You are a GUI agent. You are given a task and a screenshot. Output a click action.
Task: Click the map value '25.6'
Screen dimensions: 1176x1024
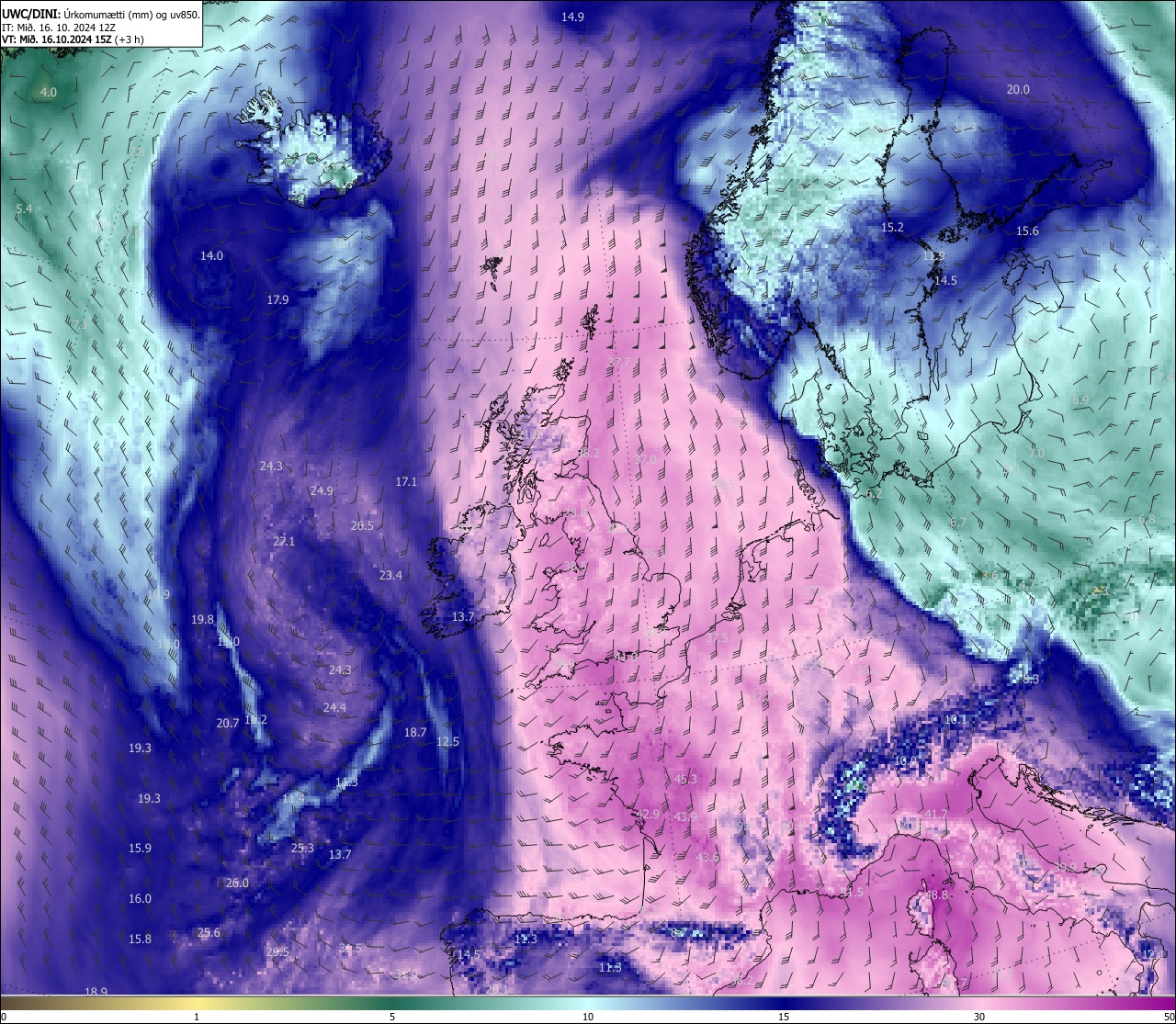pyautogui.click(x=209, y=932)
